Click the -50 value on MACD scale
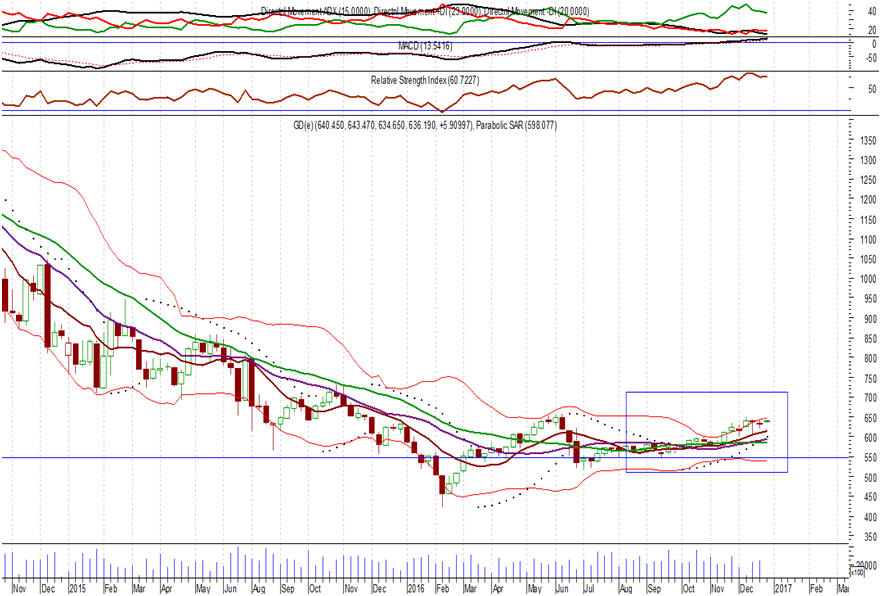881x596 pixels. (x=870, y=58)
